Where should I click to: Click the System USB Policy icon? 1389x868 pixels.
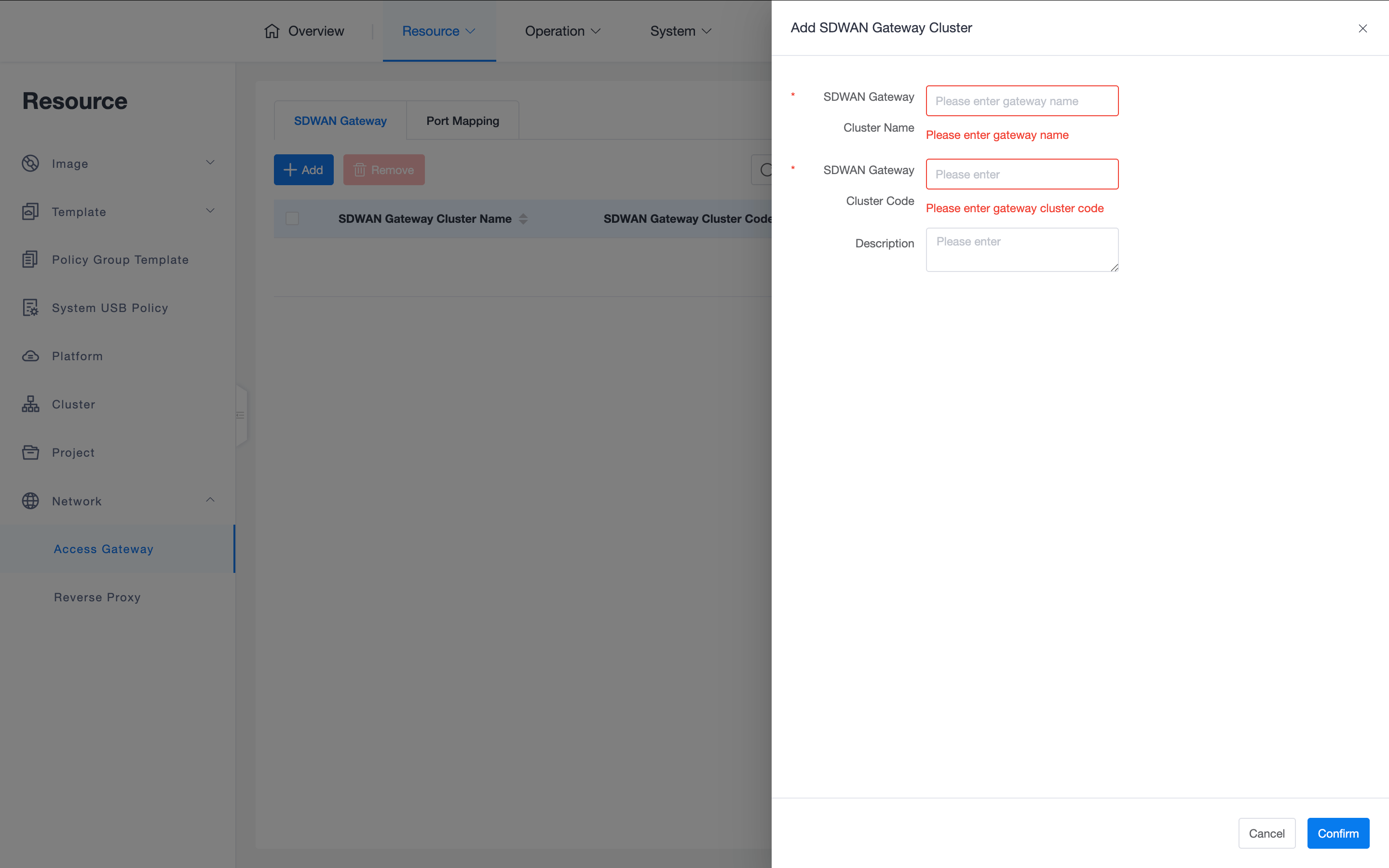[x=30, y=308]
